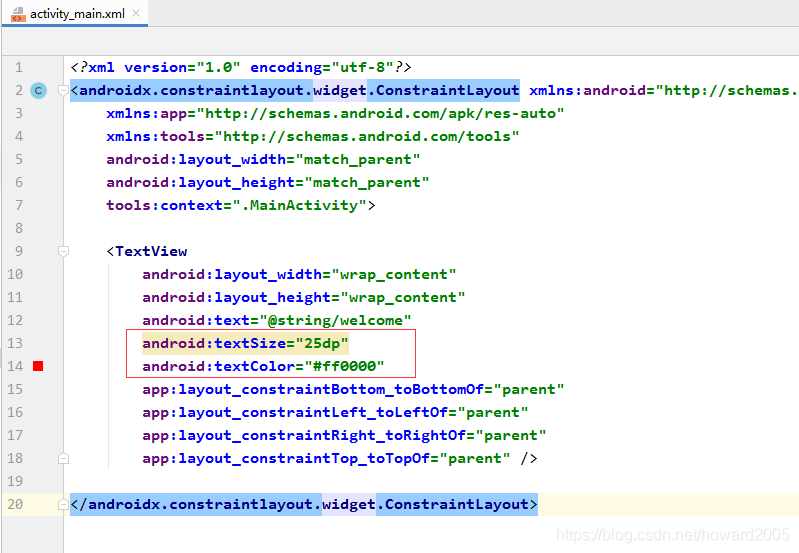Toggle fold end marker on line 20
Screen dimensions: 799x553
(63, 504)
